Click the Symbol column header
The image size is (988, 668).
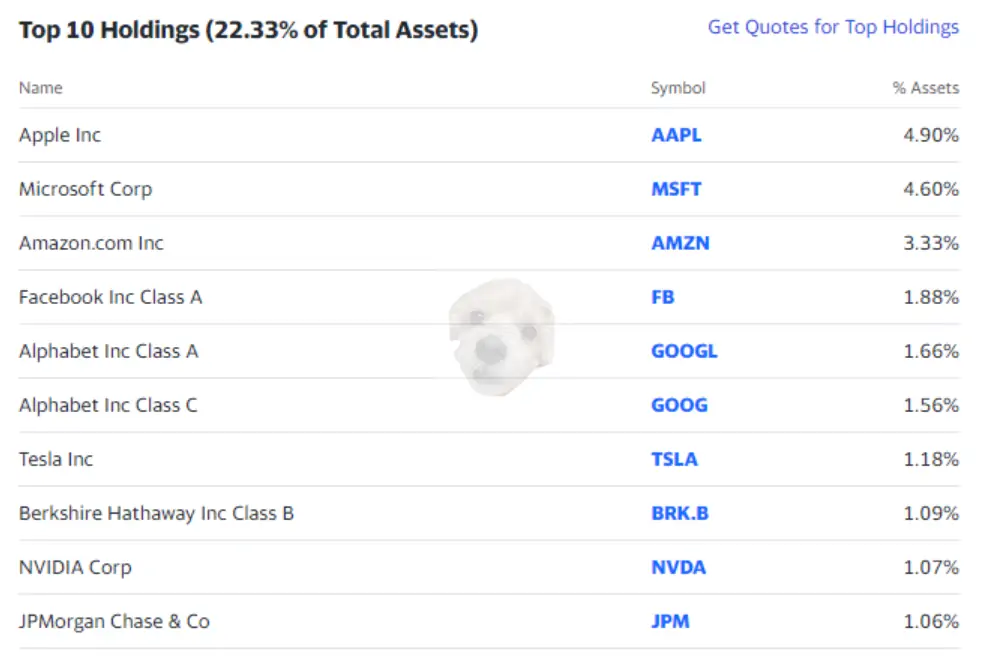(x=676, y=88)
